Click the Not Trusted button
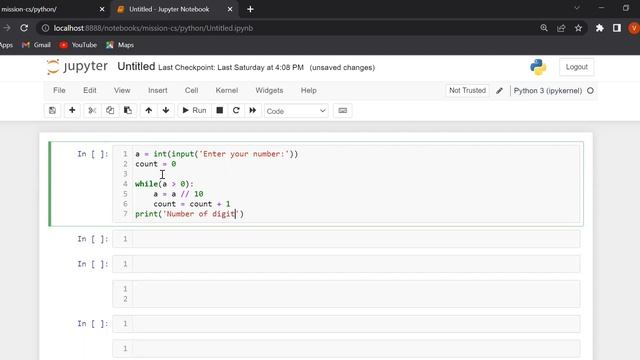The height and width of the screenshot is (360, 640). [x=467, y=90]
